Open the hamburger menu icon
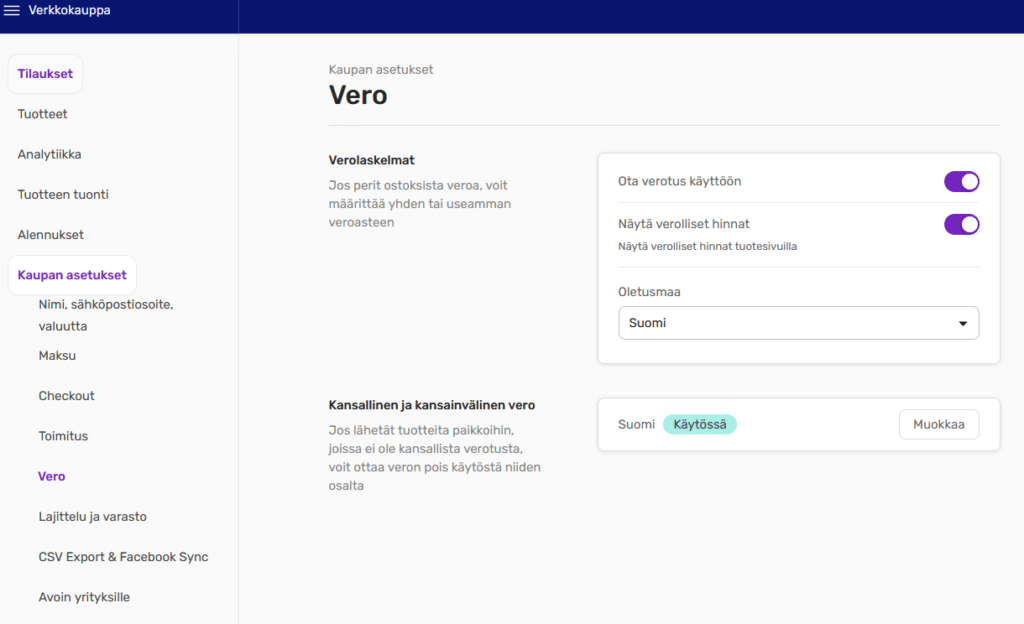The height and width of the screenshot is (624, 1024). [12, 11]
